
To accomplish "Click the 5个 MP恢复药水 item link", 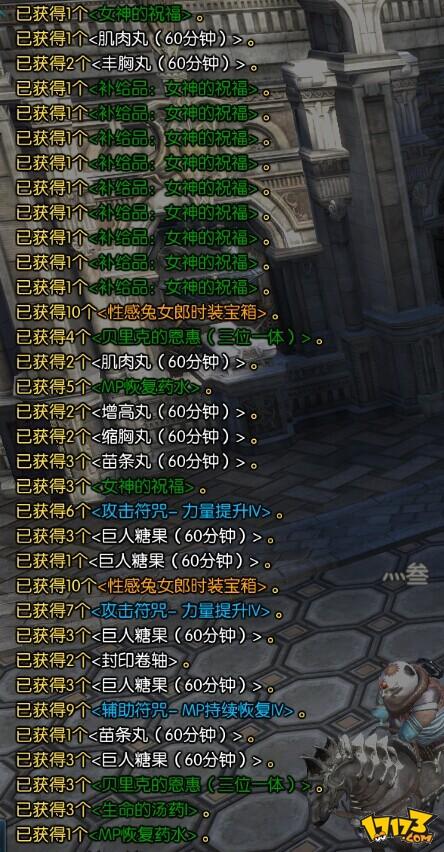I will pyautogui.click(x=147, y=387).
